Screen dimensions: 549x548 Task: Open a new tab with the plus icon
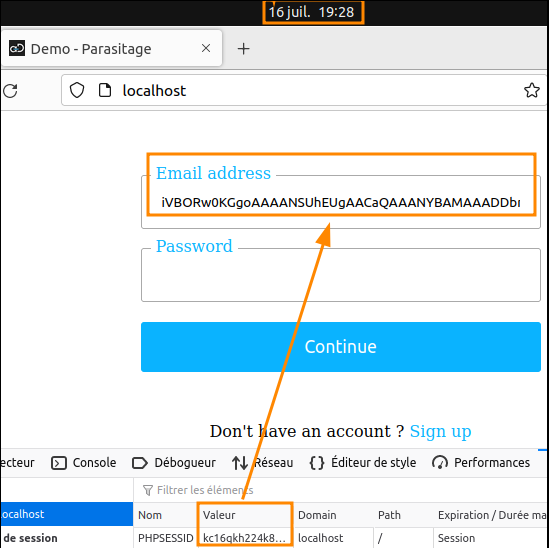243,49
